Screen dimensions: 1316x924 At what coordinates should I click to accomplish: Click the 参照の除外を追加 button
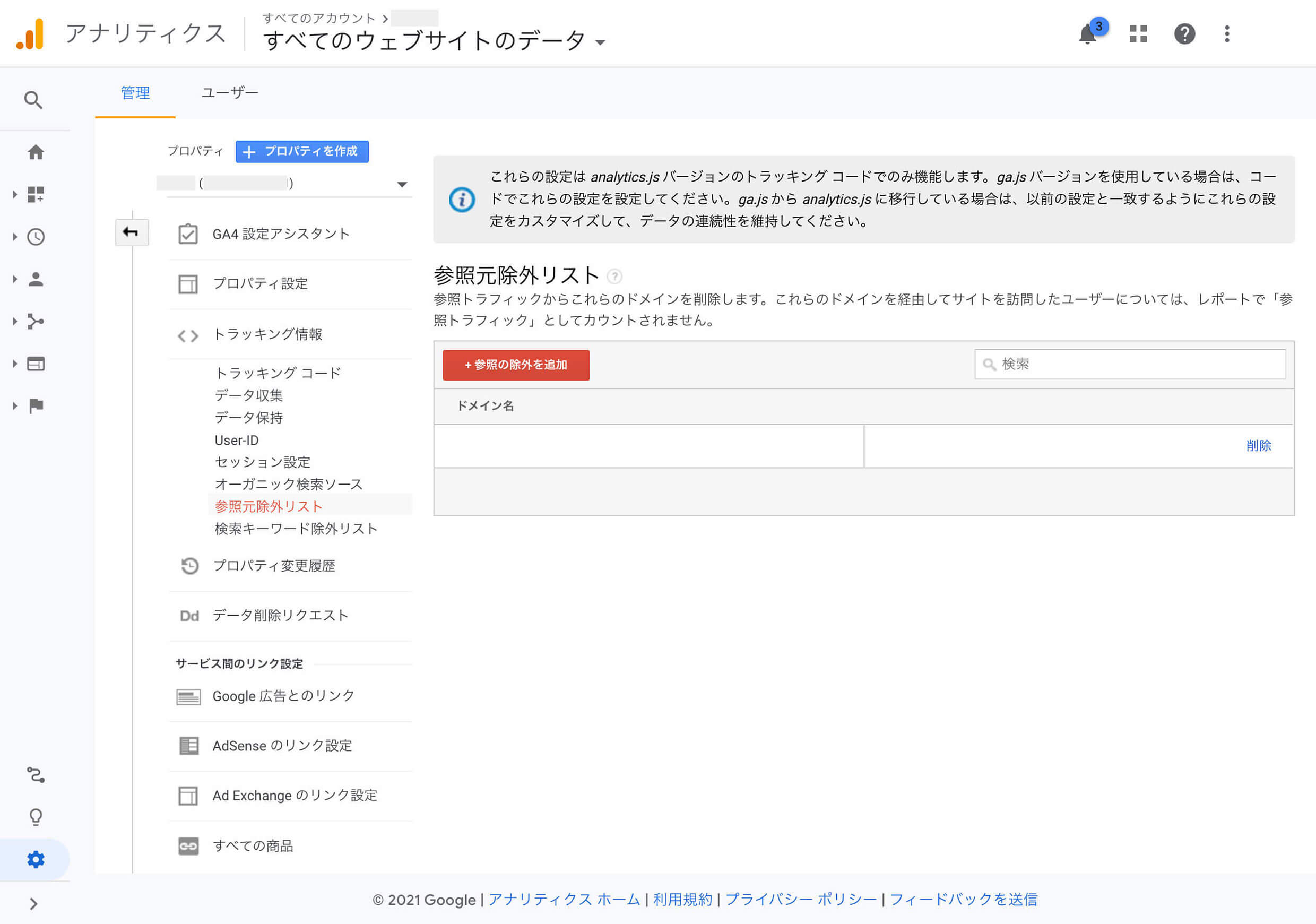click(x=516, y=365)
